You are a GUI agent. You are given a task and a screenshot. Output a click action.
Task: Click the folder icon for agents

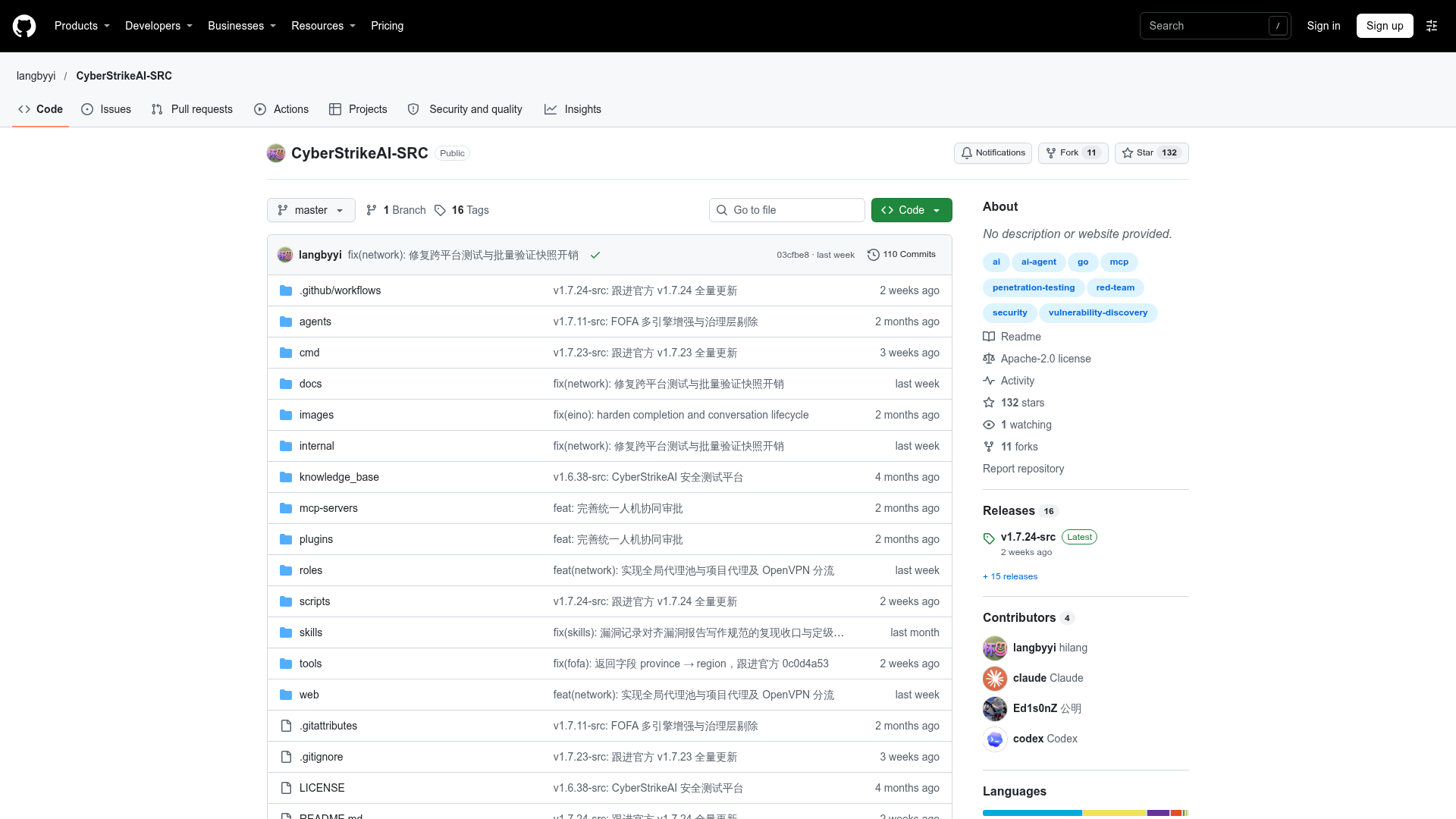point(286,322)
